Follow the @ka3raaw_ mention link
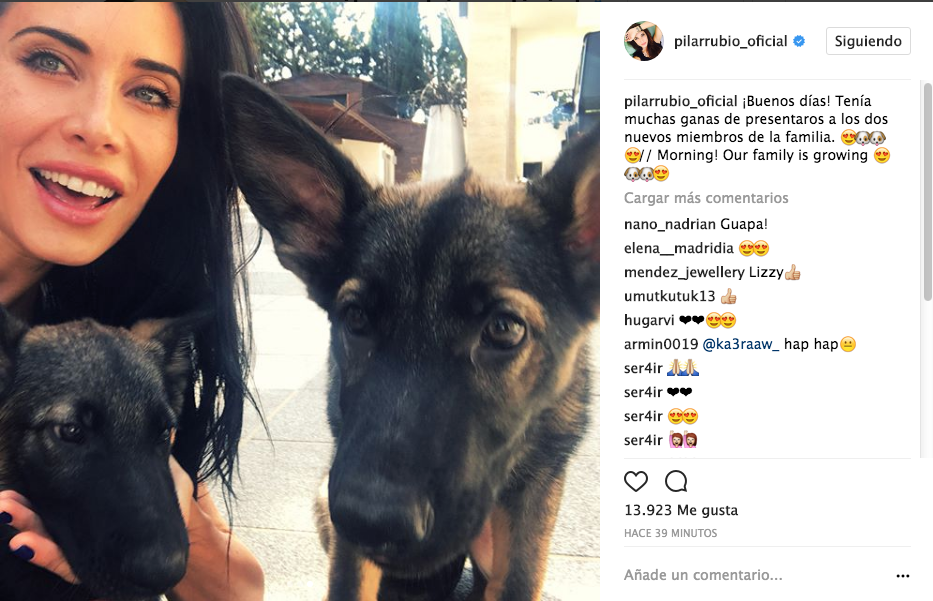This screenshot has width=933, height=601. coord(740,344)
